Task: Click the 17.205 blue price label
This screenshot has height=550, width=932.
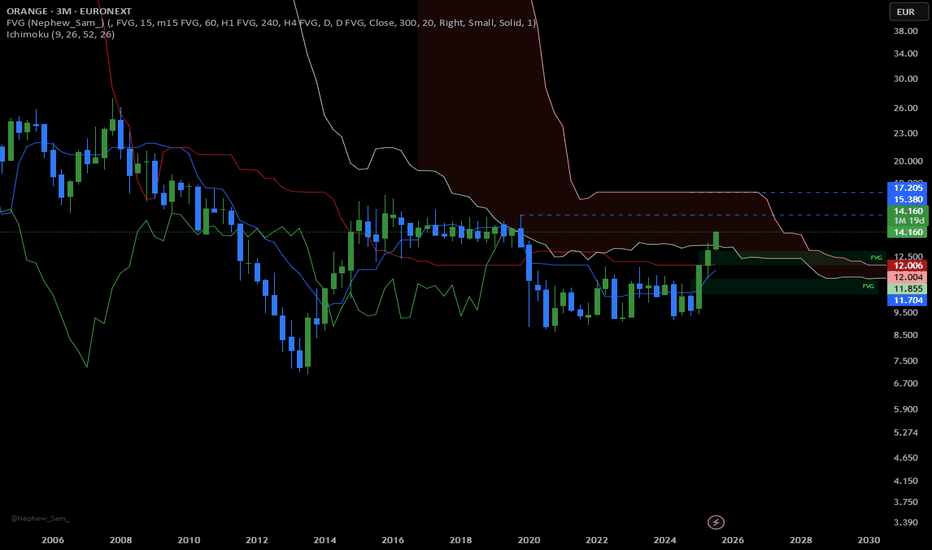Action: (x=907, y=188)
